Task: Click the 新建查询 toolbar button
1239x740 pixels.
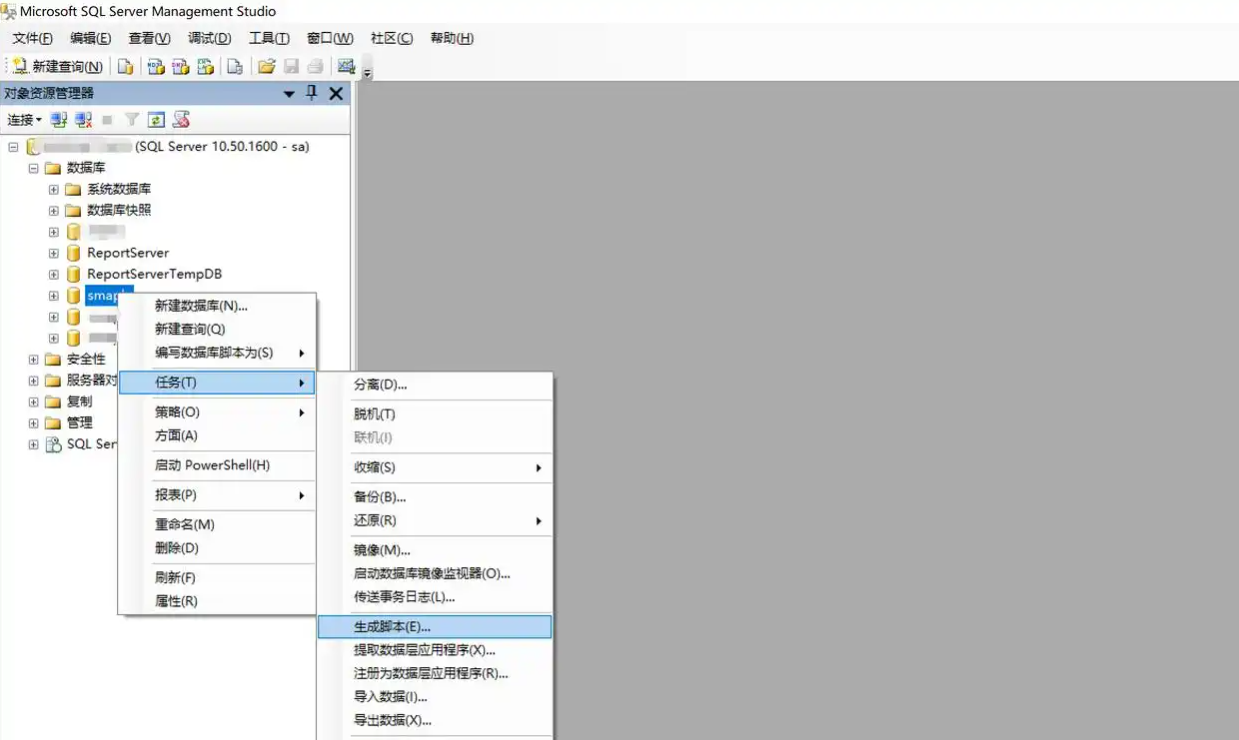Action: [57, 67]
